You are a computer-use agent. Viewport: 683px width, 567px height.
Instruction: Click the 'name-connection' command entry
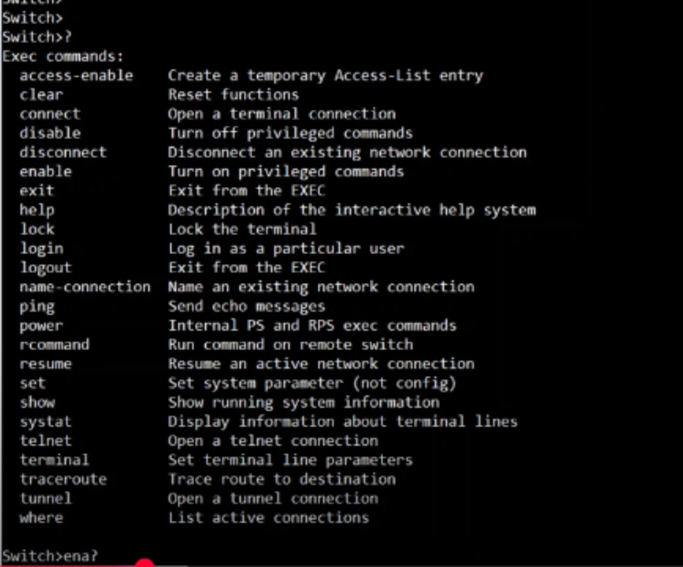(85, 287)
